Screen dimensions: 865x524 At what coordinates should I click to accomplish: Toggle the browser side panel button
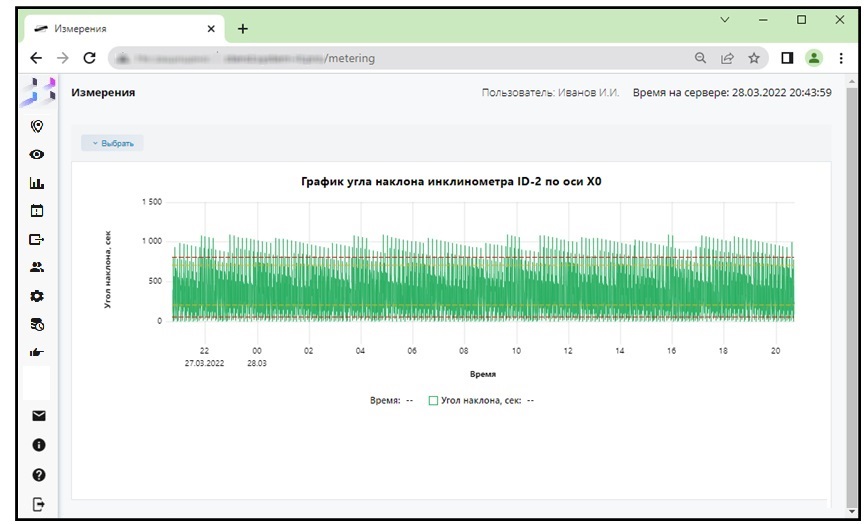coord(787,58)
